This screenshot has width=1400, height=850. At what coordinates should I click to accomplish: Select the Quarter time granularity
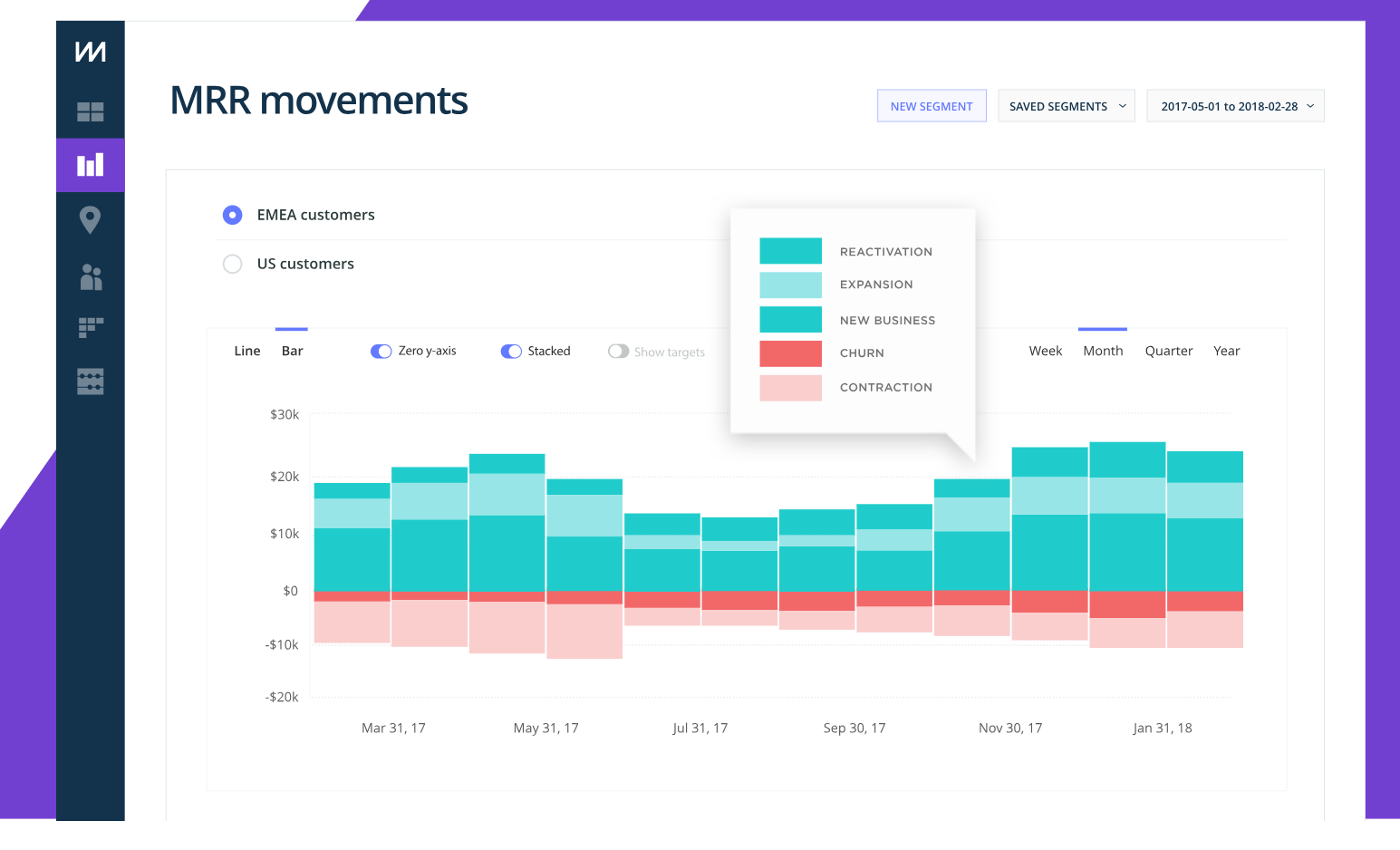click(x=1168, y=351)
